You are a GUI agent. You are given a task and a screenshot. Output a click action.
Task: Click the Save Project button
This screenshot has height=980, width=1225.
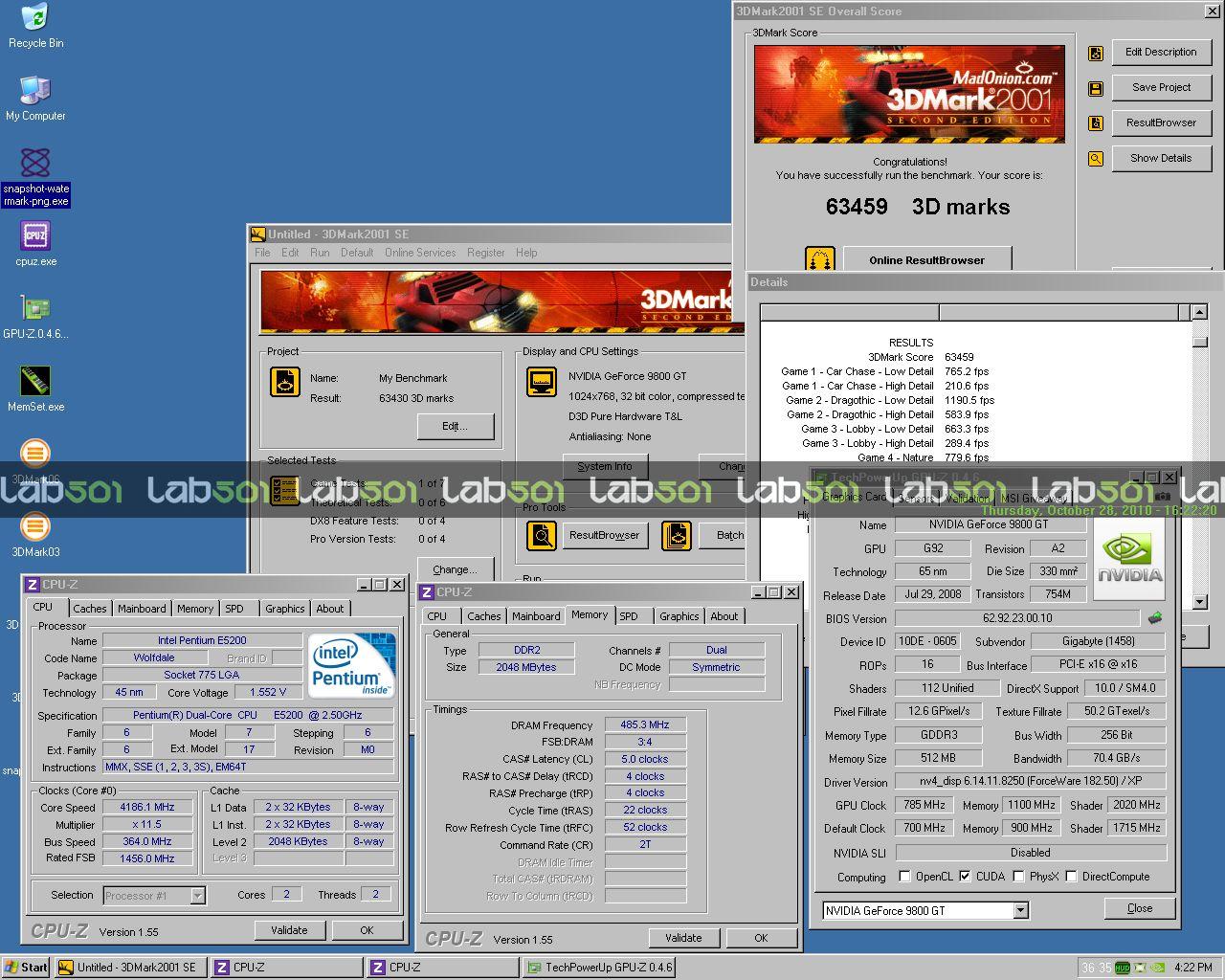coord(1161,87)
